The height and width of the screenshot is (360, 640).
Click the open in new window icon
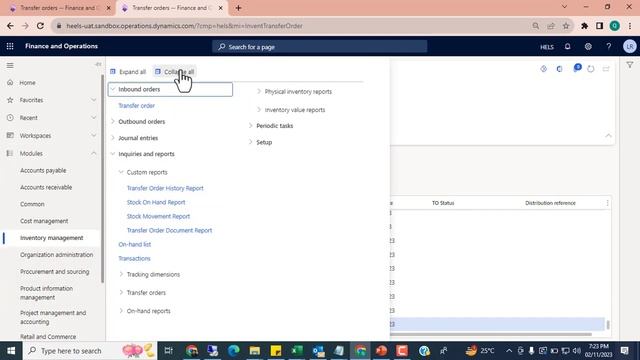[606, 69]
